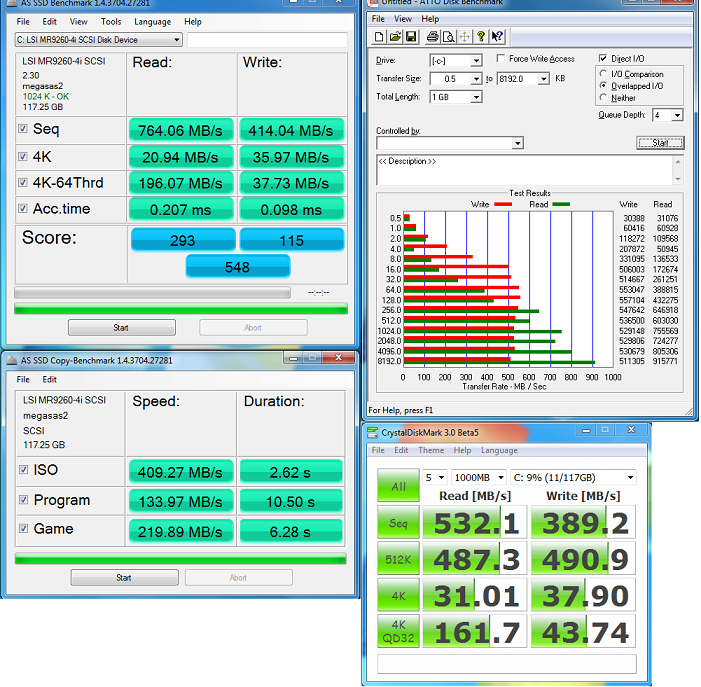
Task: Click the green All button in CrystalDiskMark
Action: click(x=398, y=486)
